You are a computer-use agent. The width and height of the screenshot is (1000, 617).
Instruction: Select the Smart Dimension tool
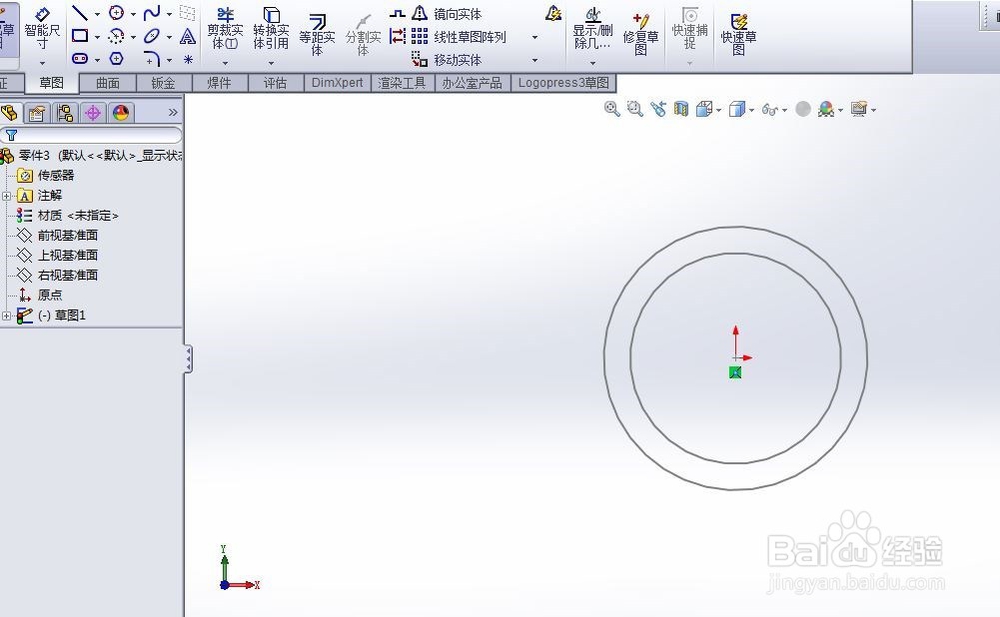42,29
